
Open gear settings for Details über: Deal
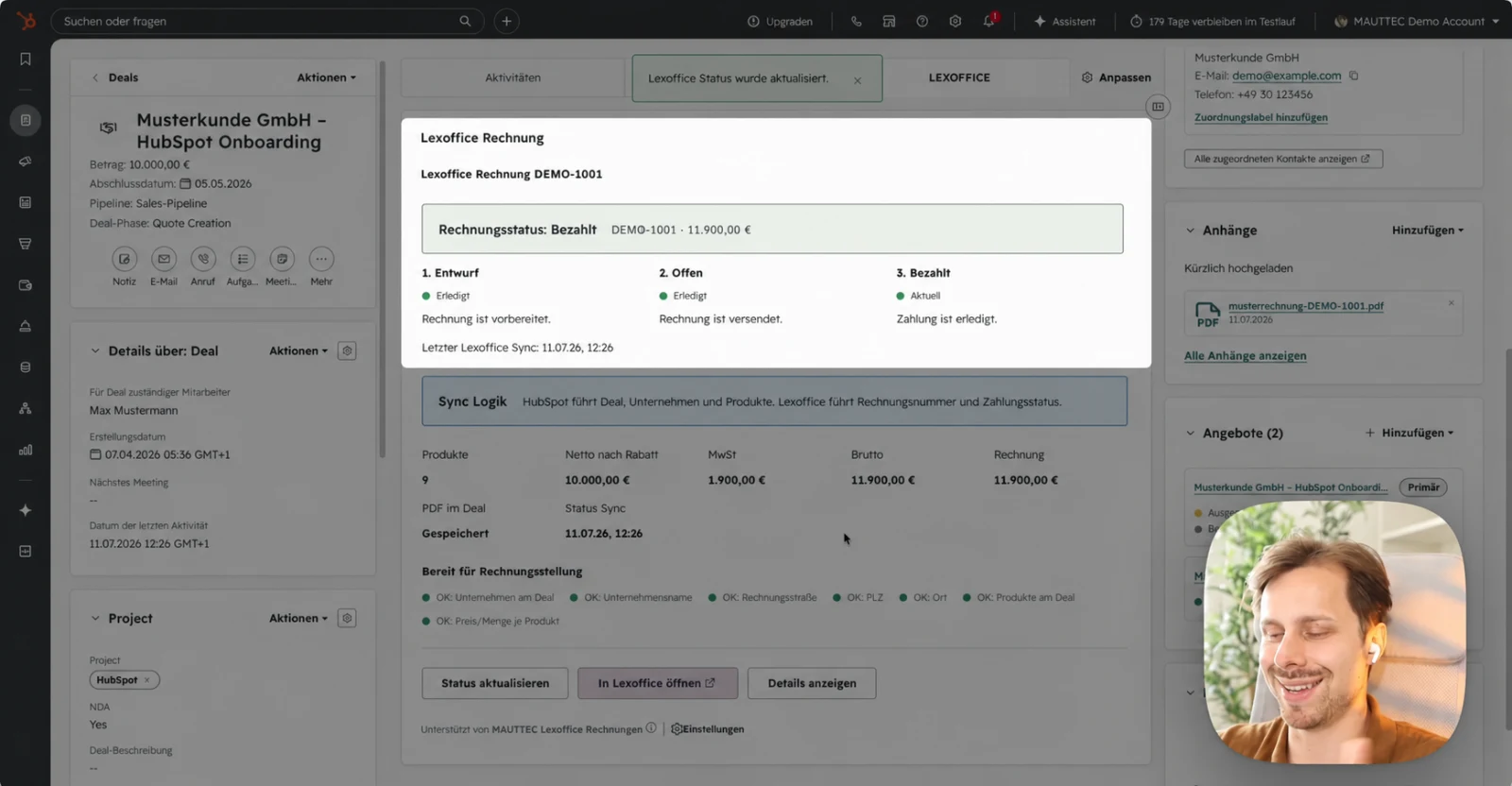point(347,350)
